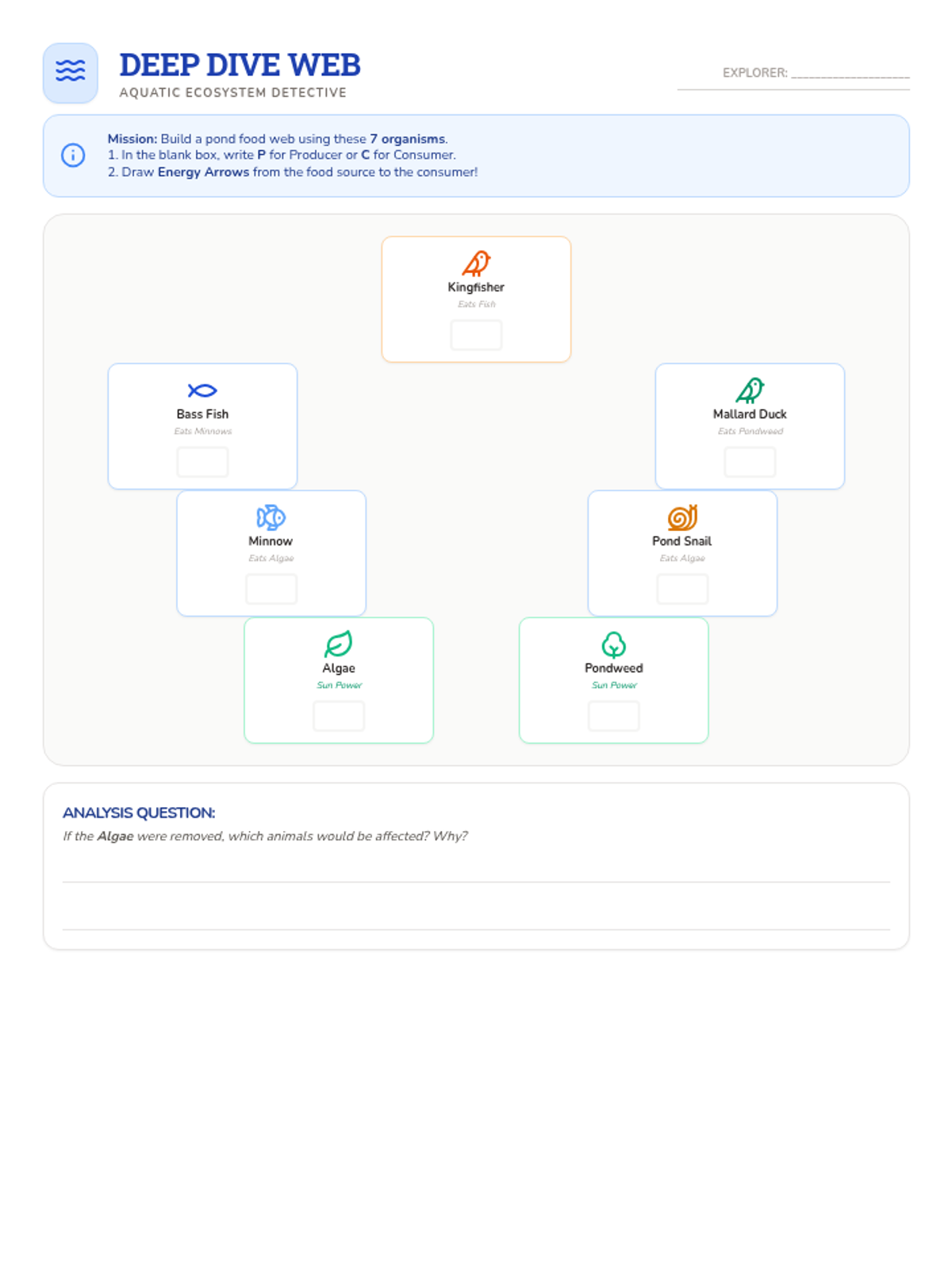The image size is (952, 1270).
Task: Click the Minnow fish icon
Action: 271,517
